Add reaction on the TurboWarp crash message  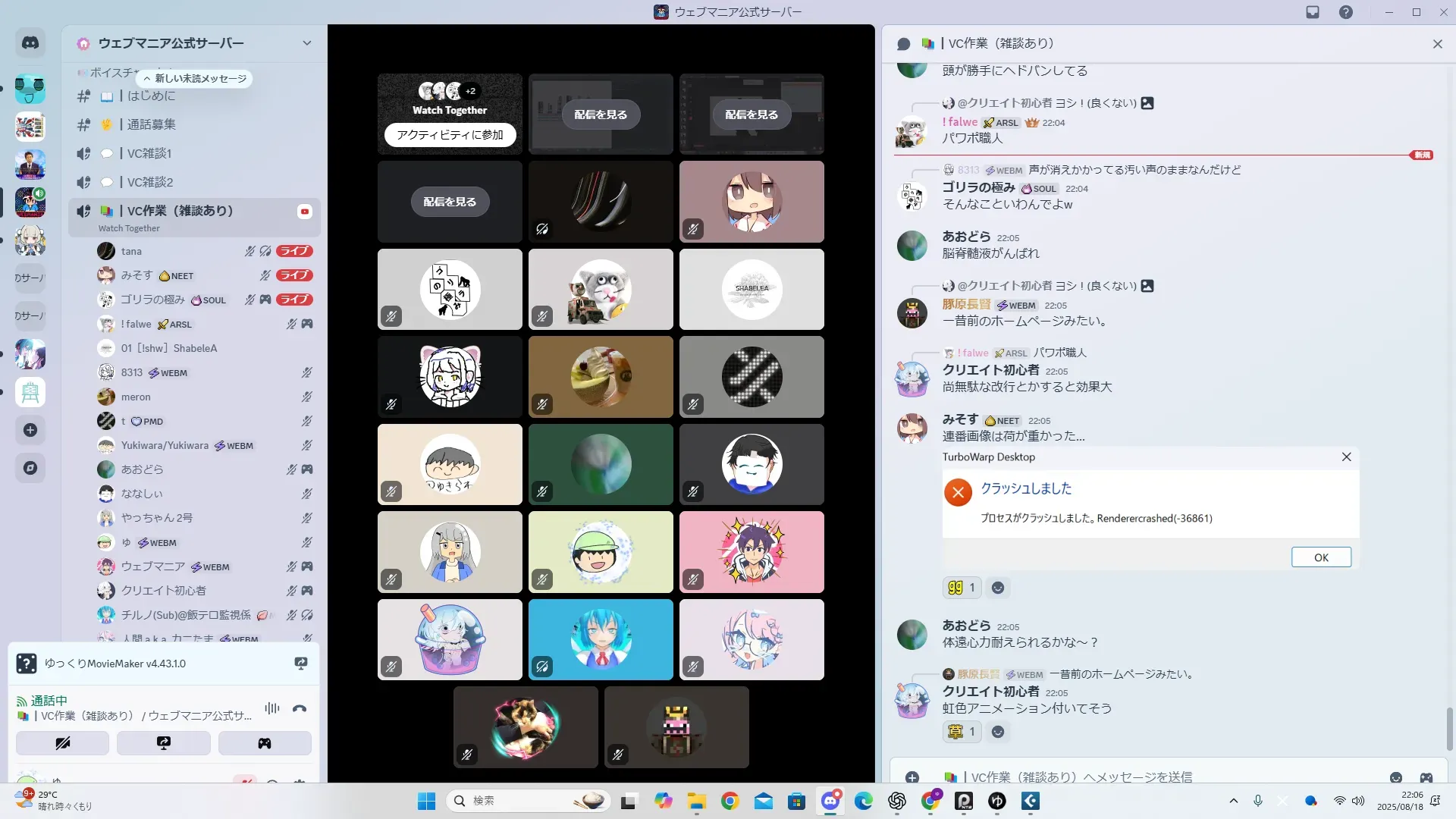click(998, 588)
